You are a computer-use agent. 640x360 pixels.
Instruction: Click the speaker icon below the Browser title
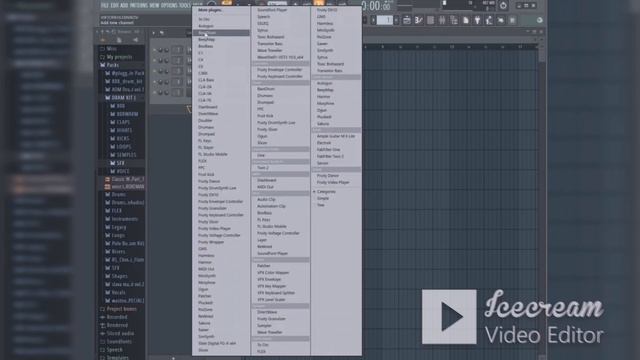pos(135,40)
